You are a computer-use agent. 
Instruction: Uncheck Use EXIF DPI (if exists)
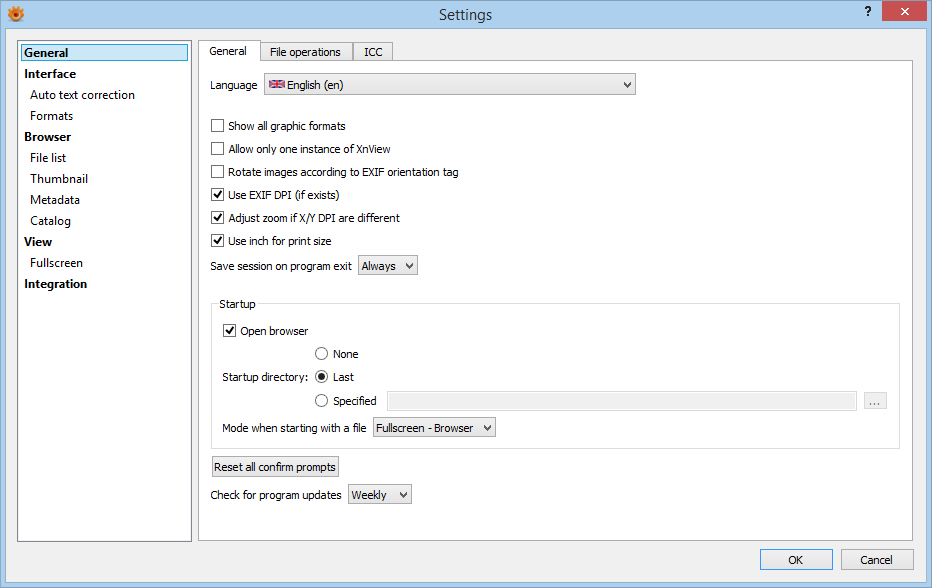click(x=218, y=195)
